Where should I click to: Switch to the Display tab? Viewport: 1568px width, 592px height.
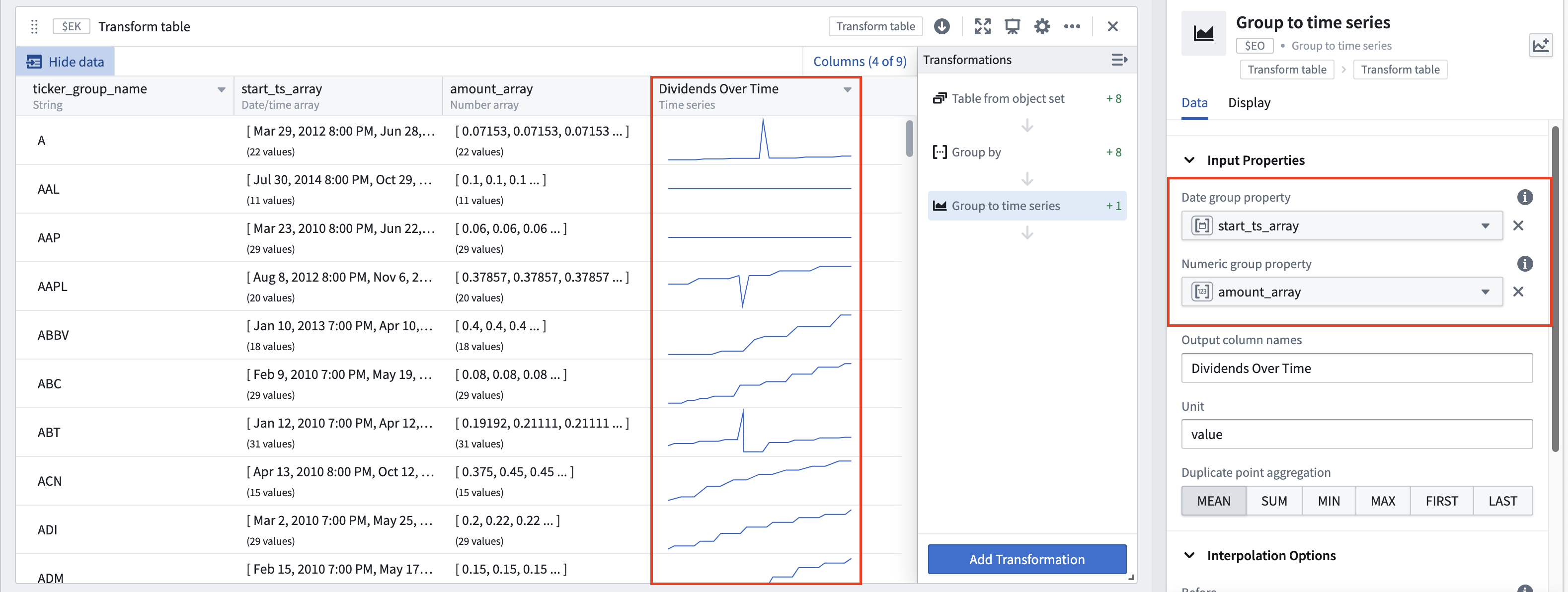coord(1249,103)
